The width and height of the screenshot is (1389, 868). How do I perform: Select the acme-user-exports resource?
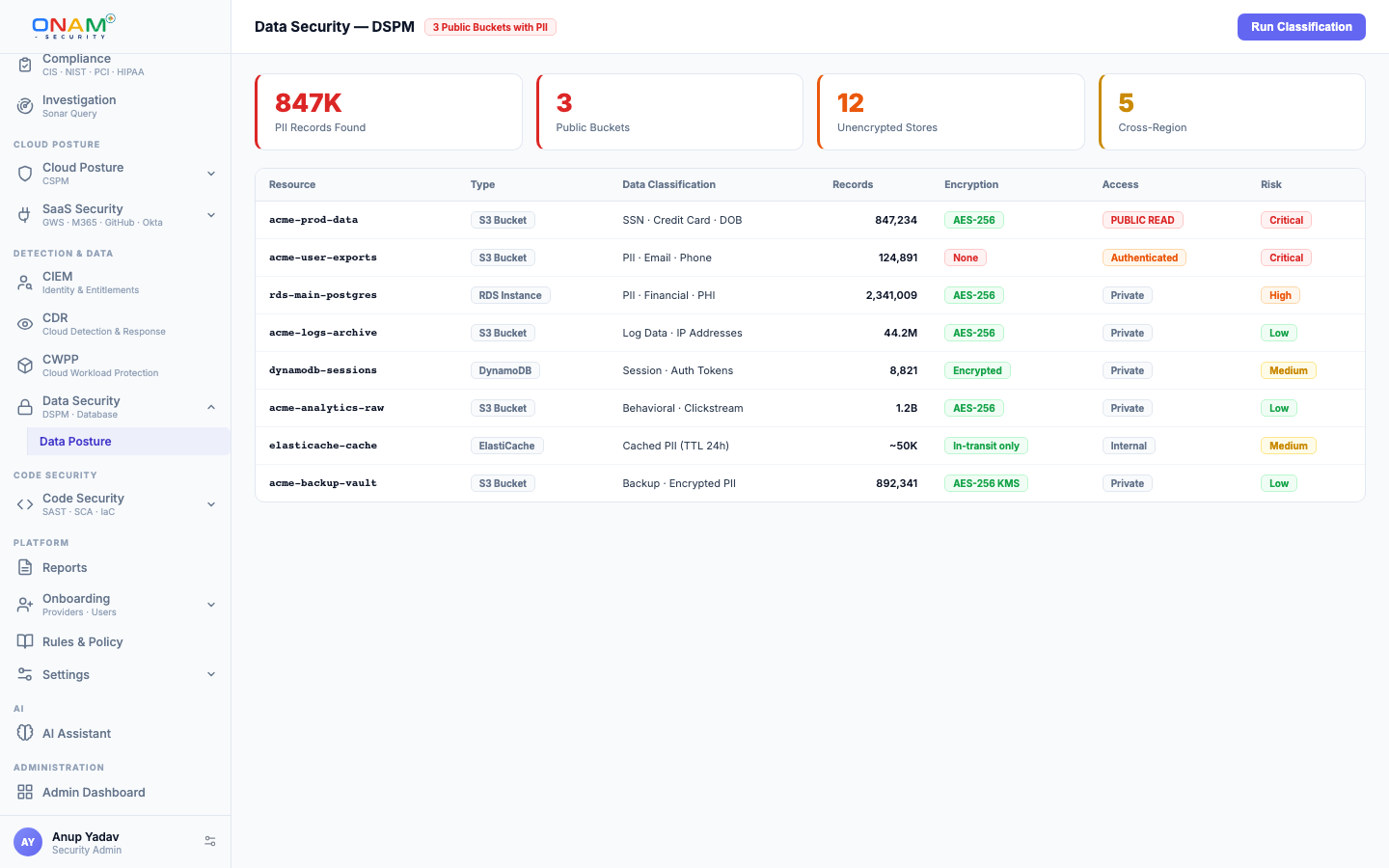[323, 258]
